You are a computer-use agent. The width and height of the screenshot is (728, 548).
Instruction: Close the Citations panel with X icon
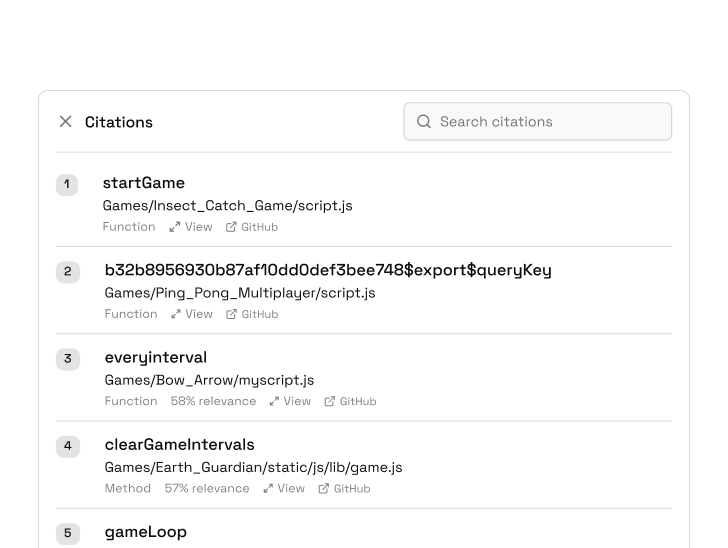click(x=66, y=121)
